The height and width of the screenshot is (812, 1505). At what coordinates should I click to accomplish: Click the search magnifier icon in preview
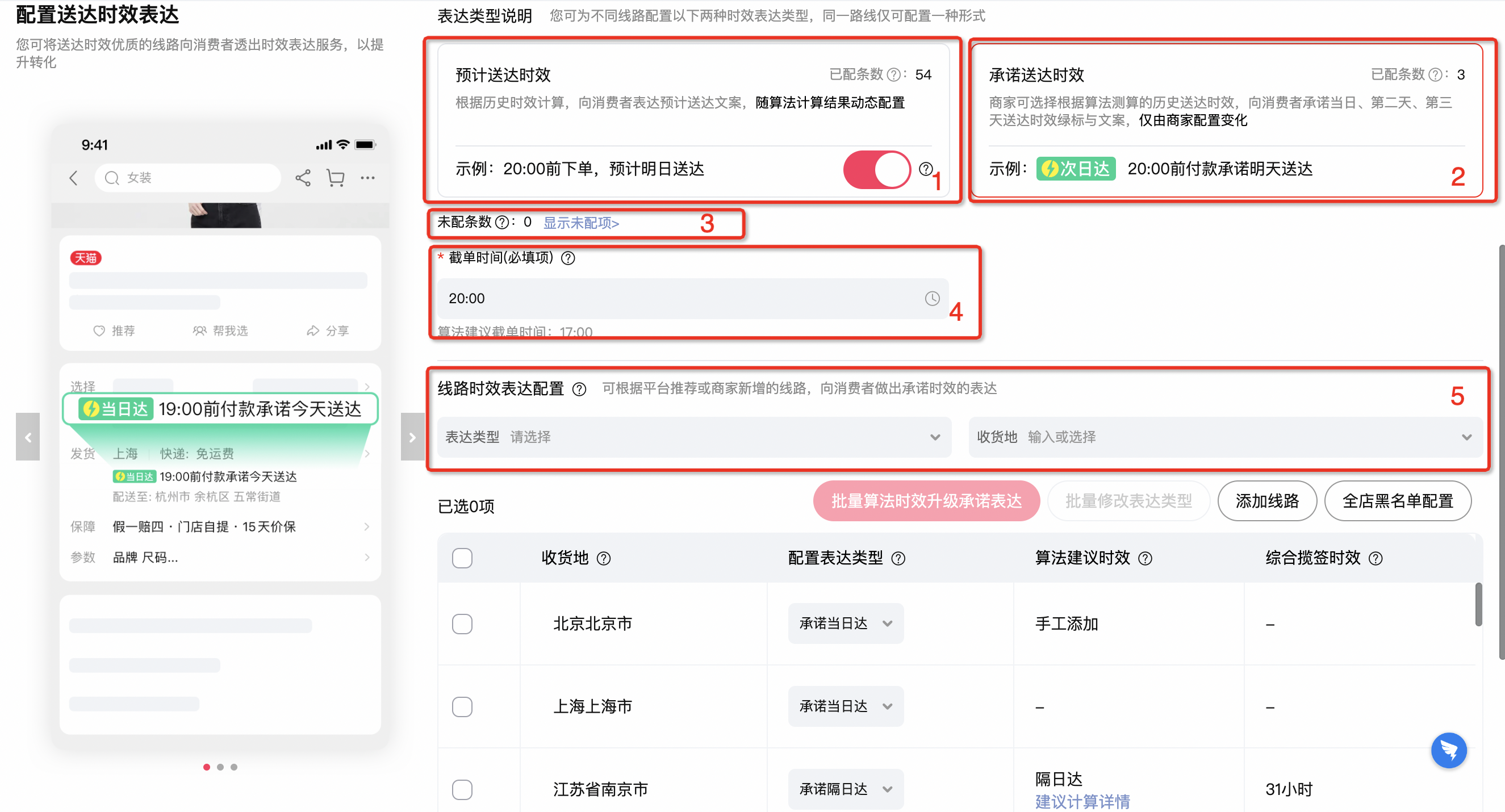[111, 178]
